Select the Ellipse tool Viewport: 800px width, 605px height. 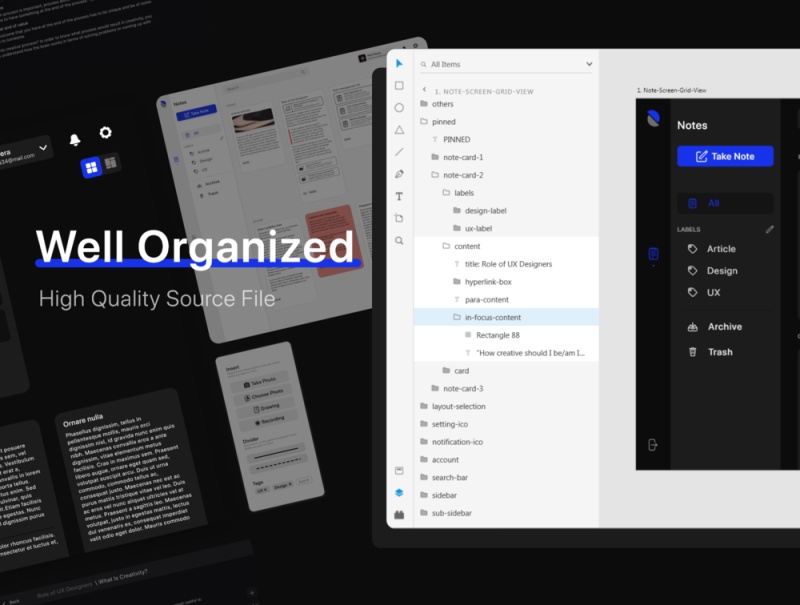(x=399, y=108)
